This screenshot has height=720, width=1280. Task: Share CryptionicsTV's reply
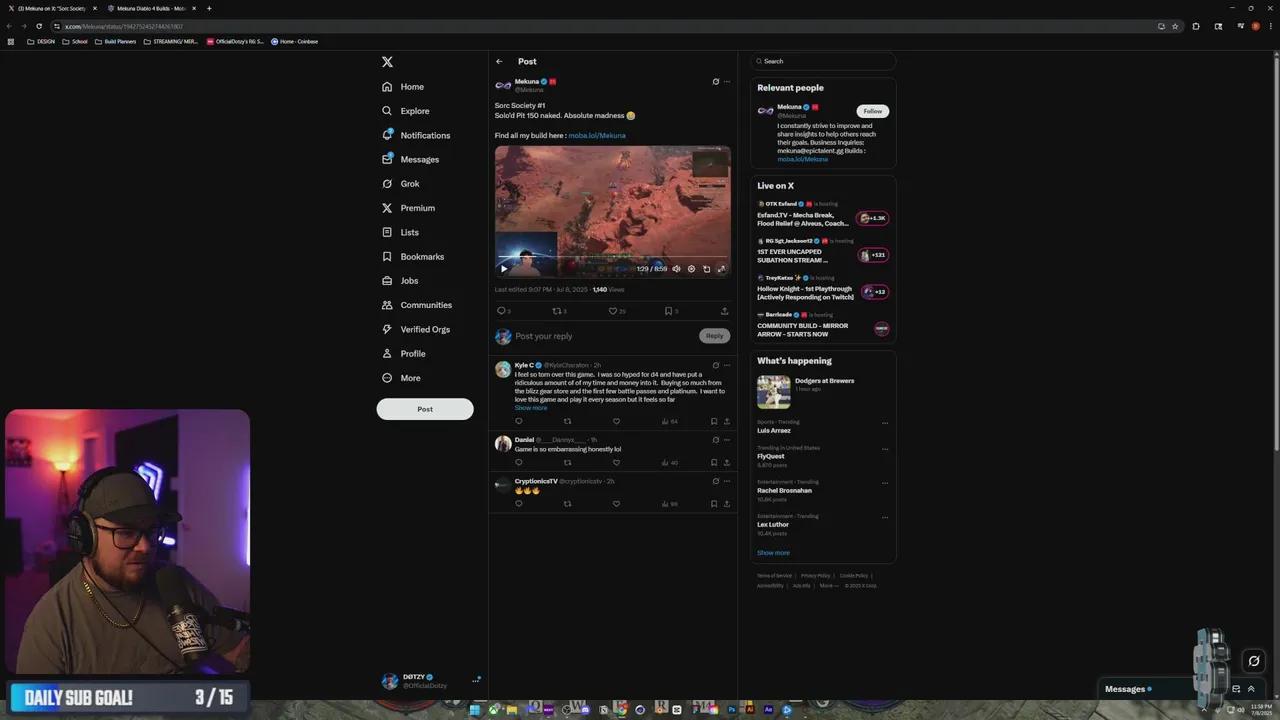(727, 504)
